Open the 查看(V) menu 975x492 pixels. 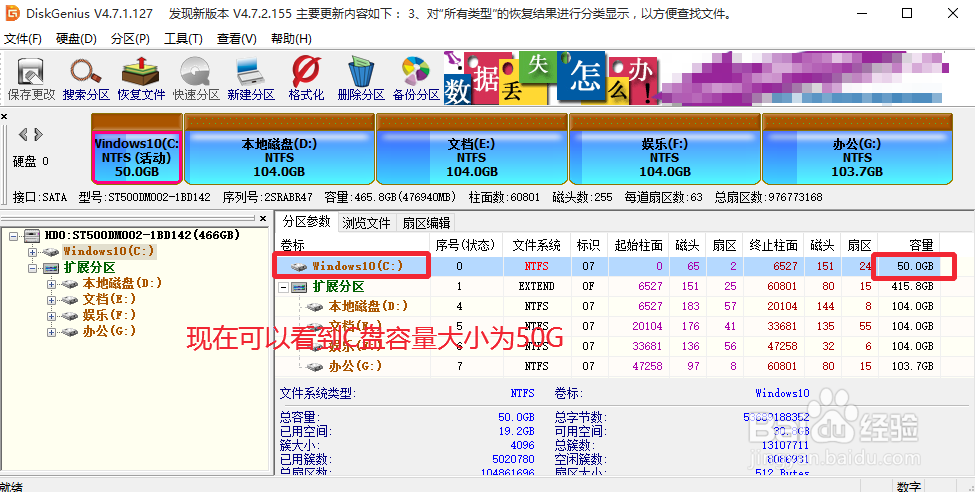coord(237,39)
